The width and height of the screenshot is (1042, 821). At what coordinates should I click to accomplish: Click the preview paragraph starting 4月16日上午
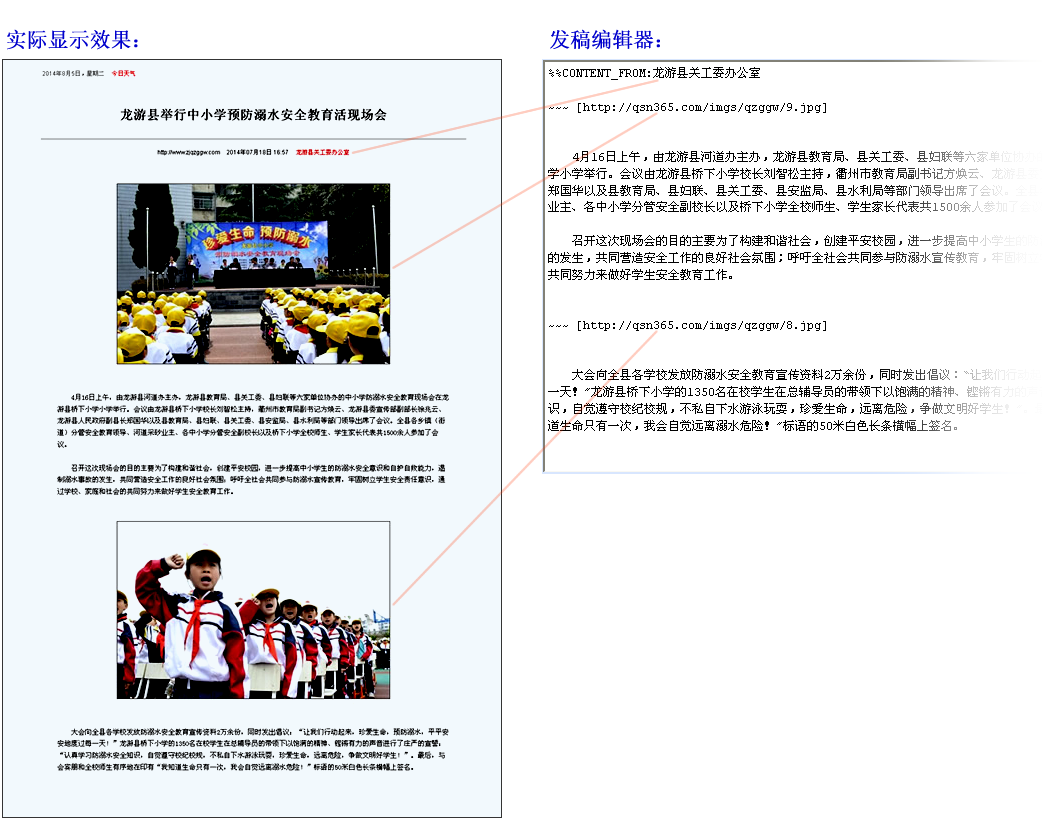coord(252,420)
